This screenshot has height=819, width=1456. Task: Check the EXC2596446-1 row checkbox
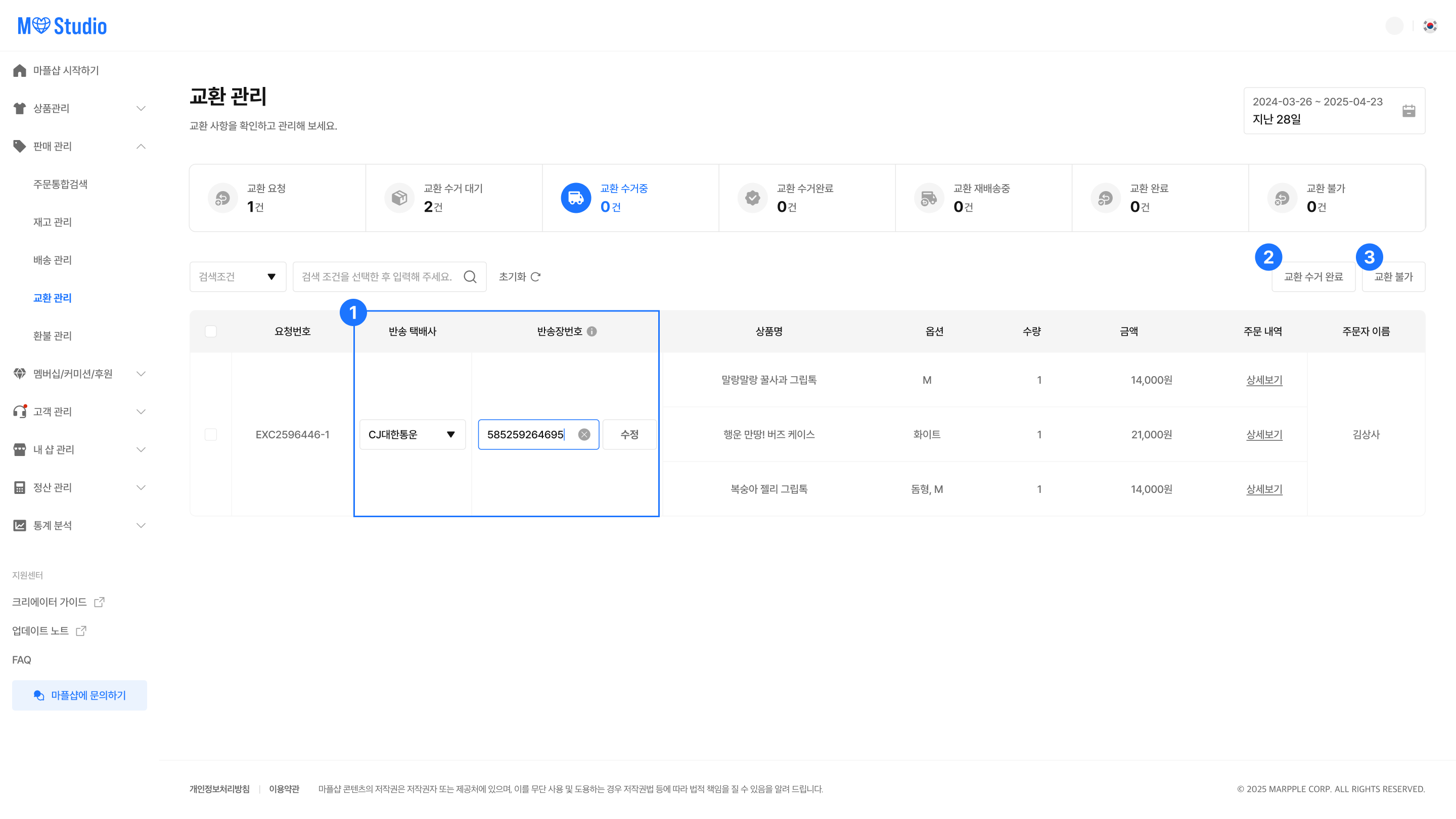(x=211, y=434)
